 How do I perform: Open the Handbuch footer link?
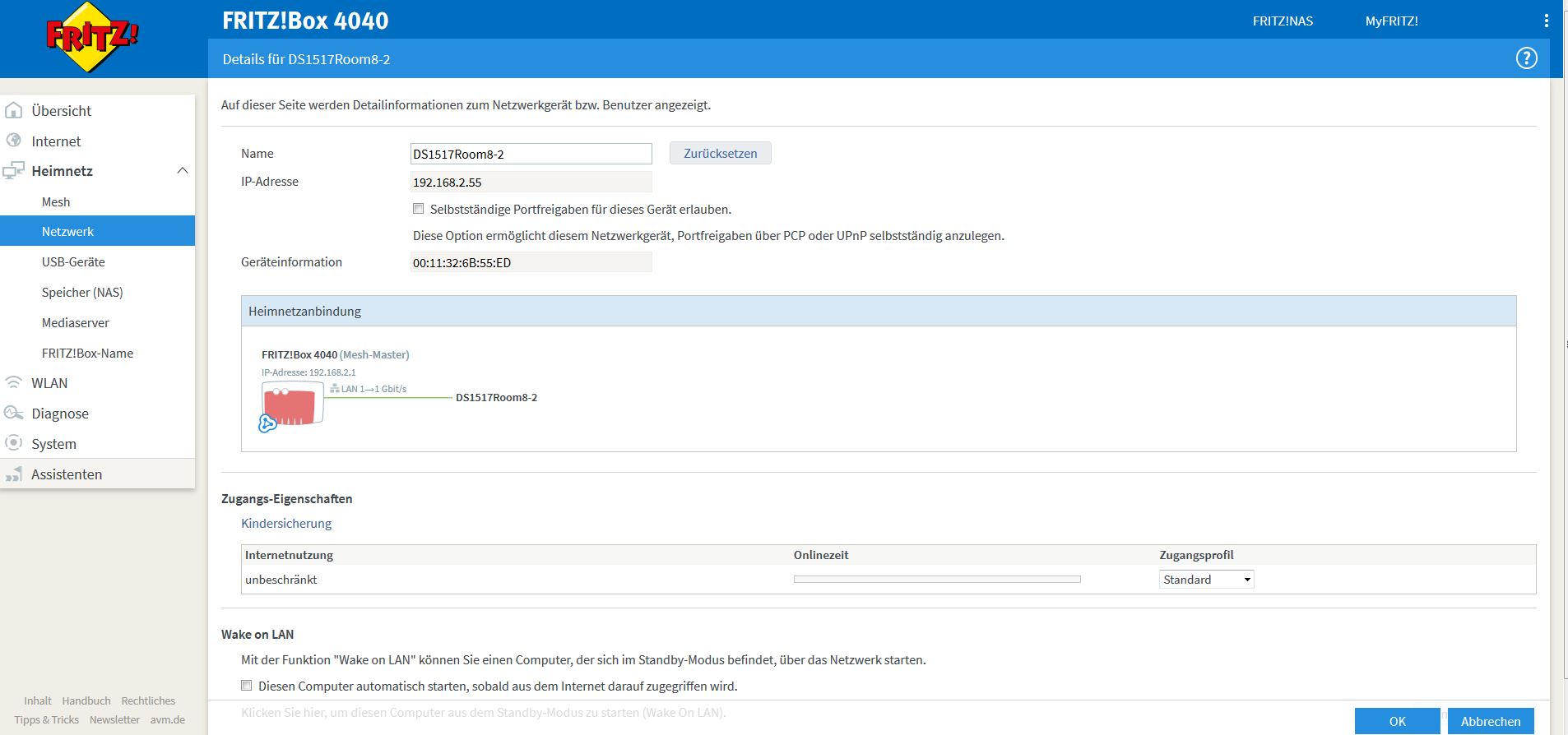click(x=86, y=700)
